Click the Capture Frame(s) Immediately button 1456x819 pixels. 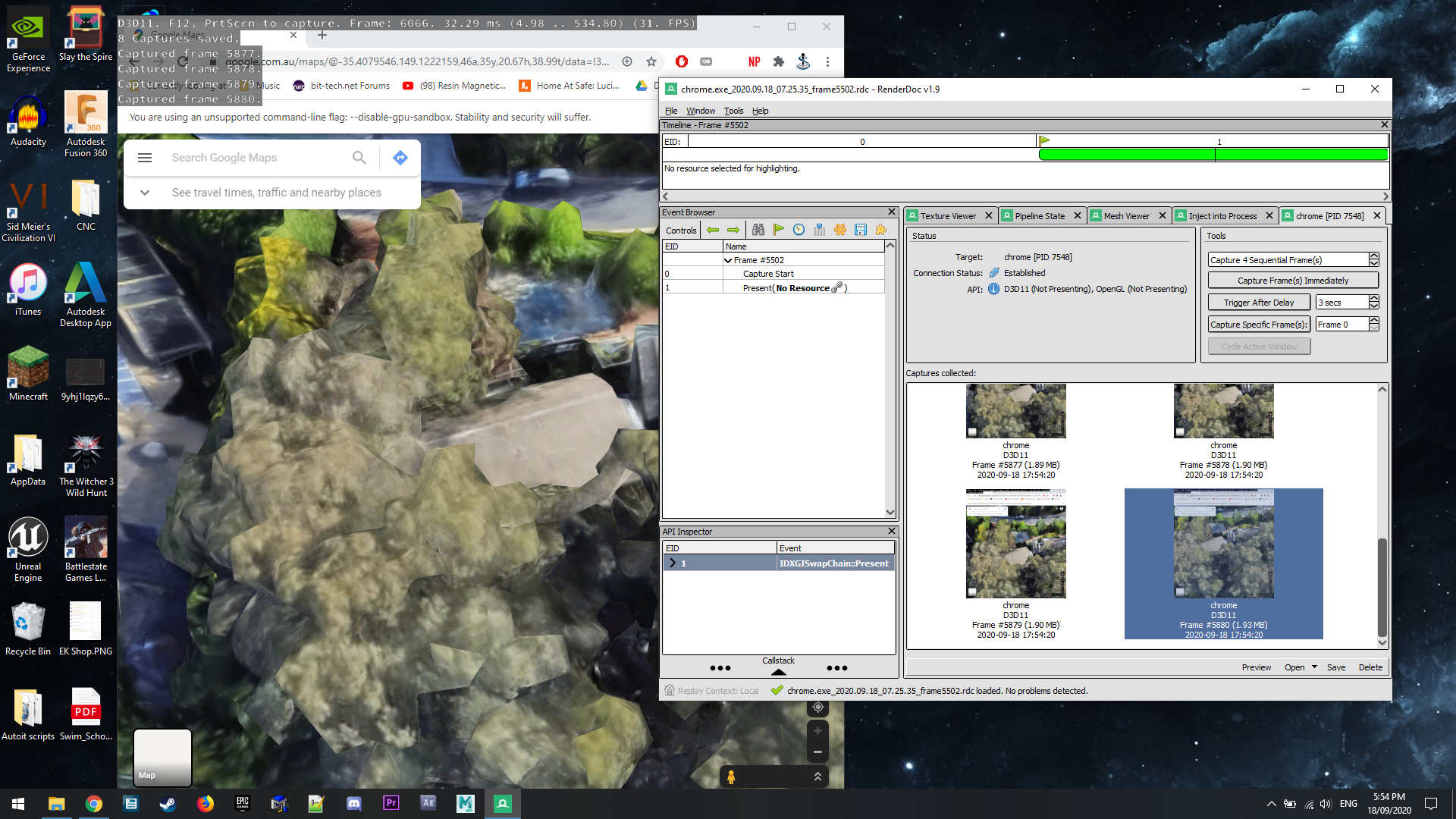[x=1292, y=281]
